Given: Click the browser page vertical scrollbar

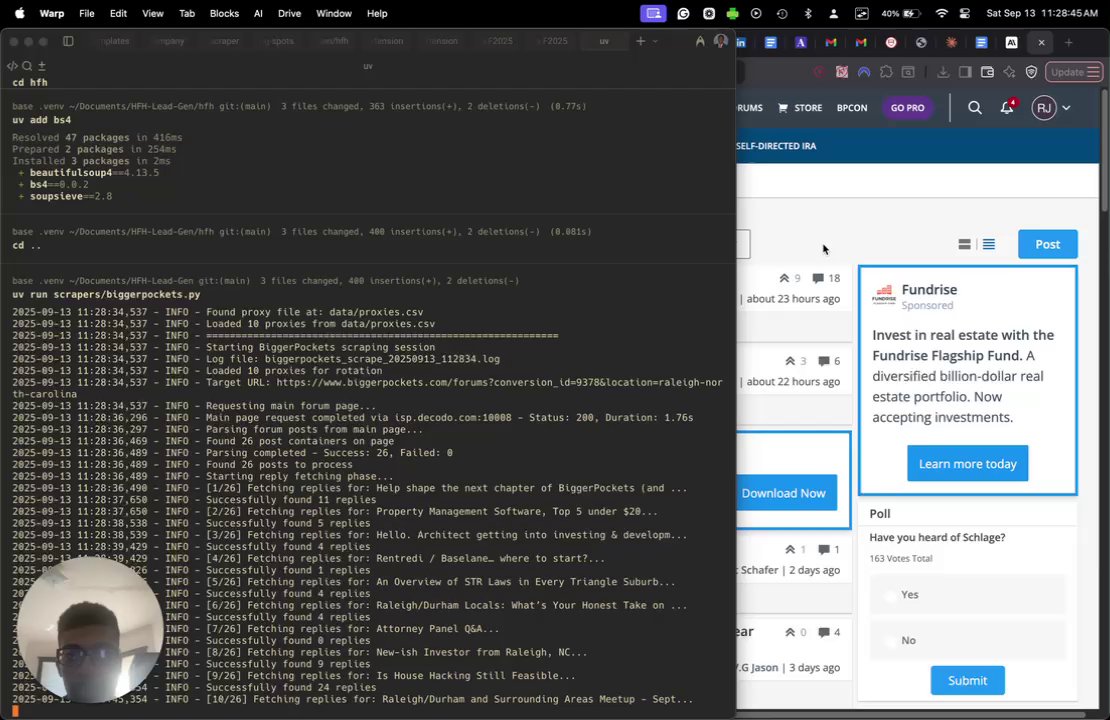Looking at the screenshot, I should 1104,151.
